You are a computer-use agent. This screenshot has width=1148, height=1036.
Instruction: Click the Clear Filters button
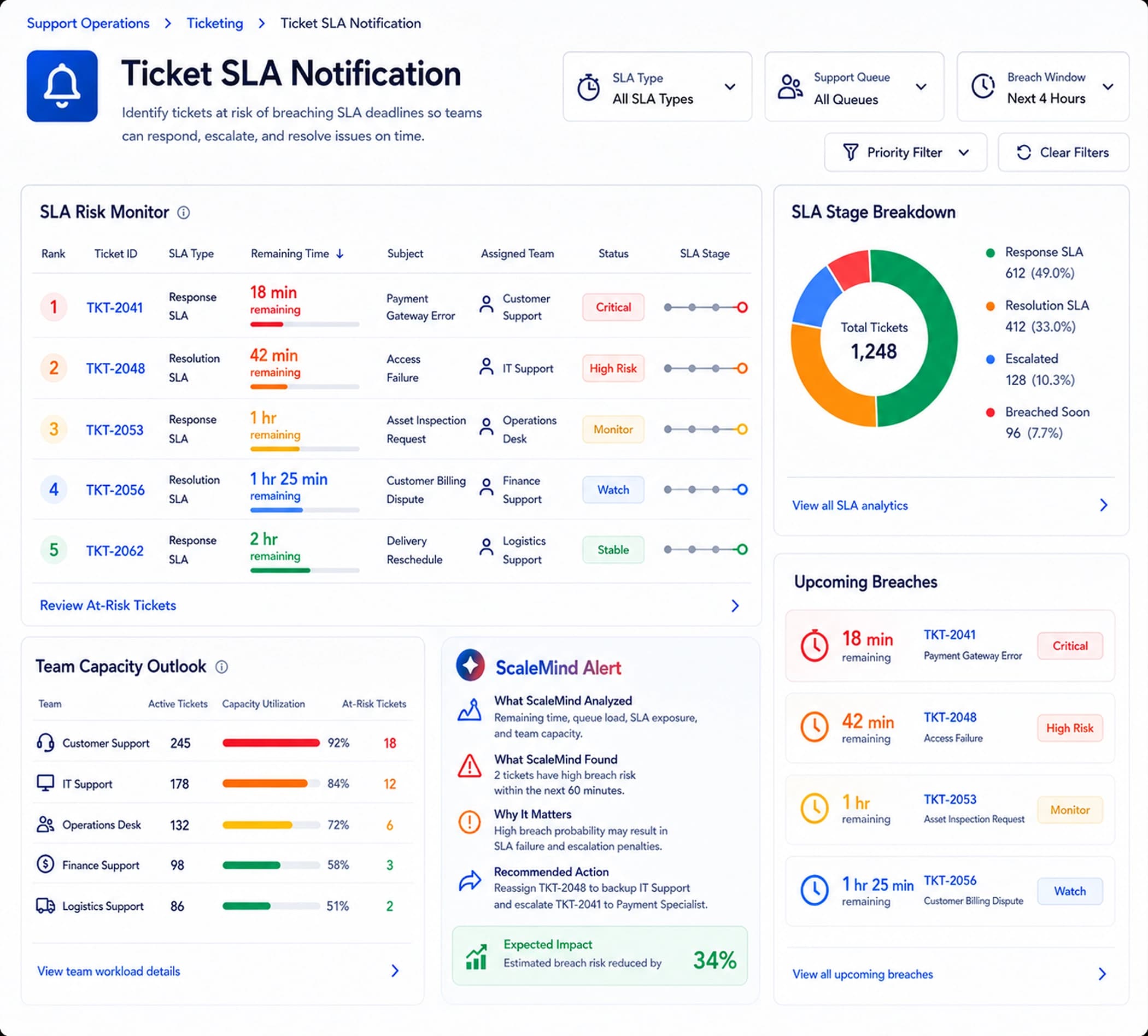click(1063, 152)
